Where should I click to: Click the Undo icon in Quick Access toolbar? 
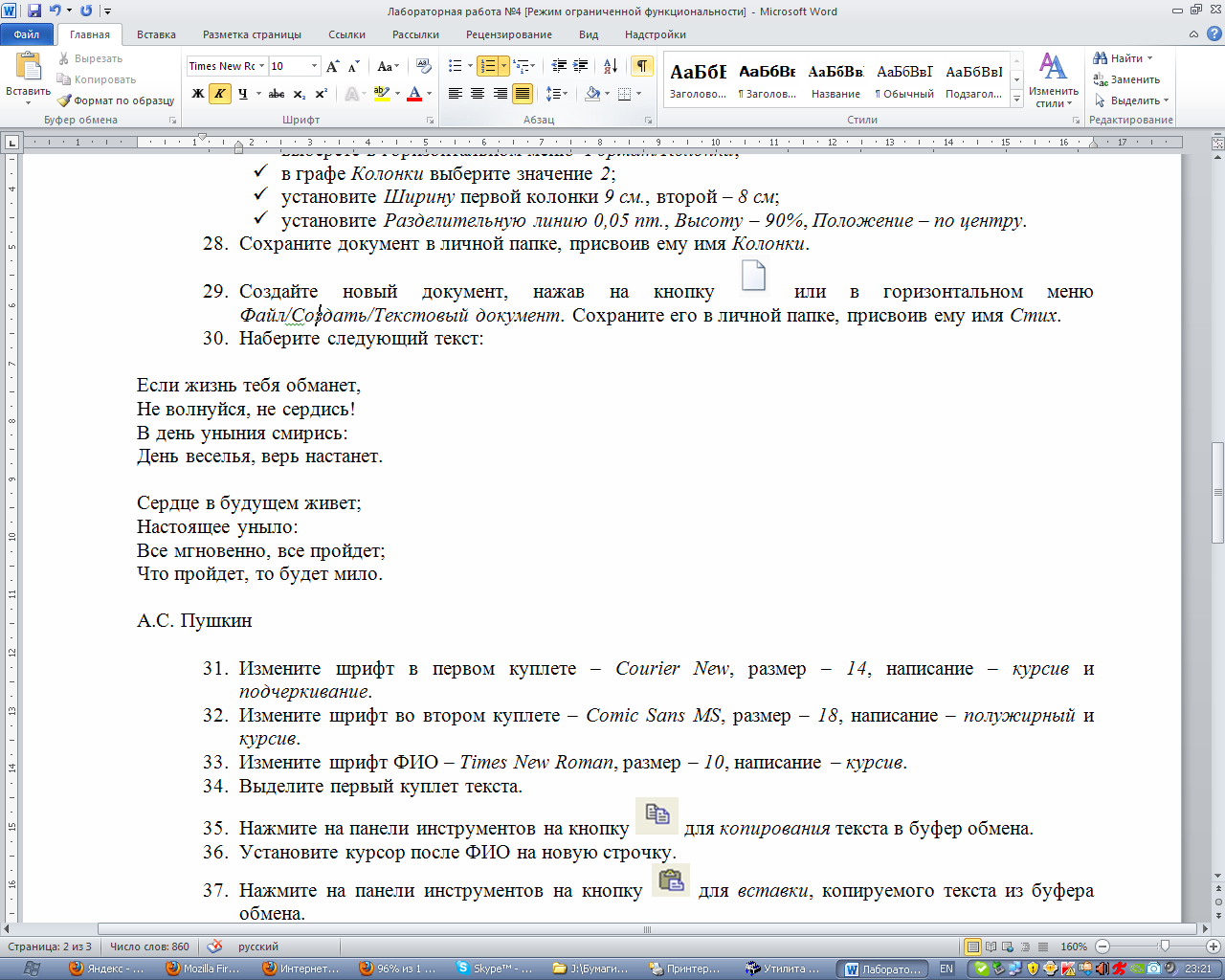pyautogui.click(x=55, y=11)
